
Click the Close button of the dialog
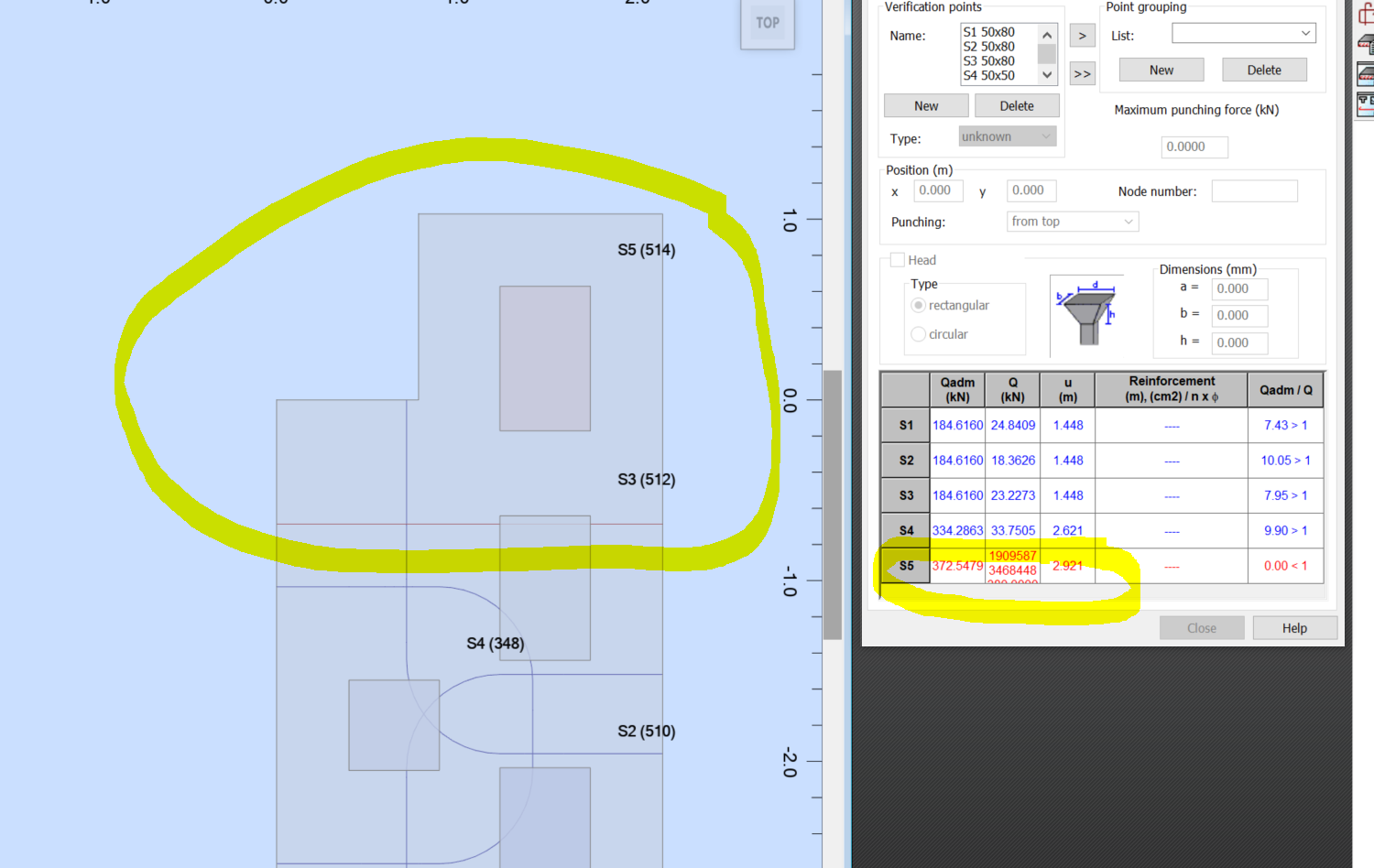click(1202, 627)
